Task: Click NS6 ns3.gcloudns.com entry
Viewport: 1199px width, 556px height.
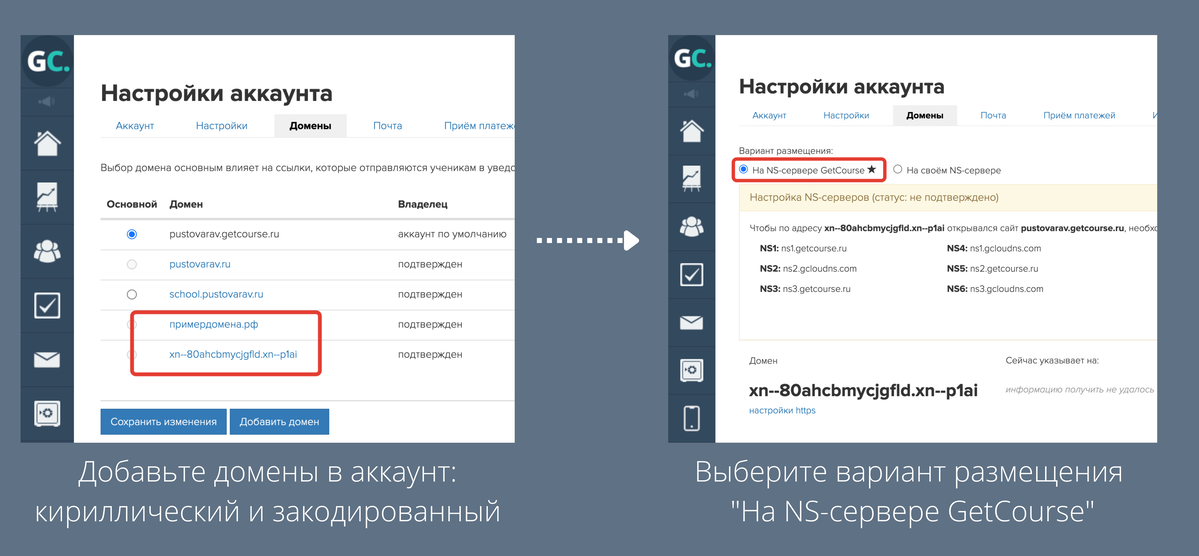Action: (x=995, y=289)
